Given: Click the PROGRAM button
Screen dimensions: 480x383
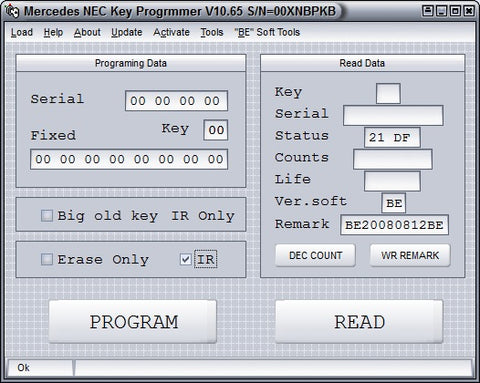Looking at the screenshot, I should 133,322.
